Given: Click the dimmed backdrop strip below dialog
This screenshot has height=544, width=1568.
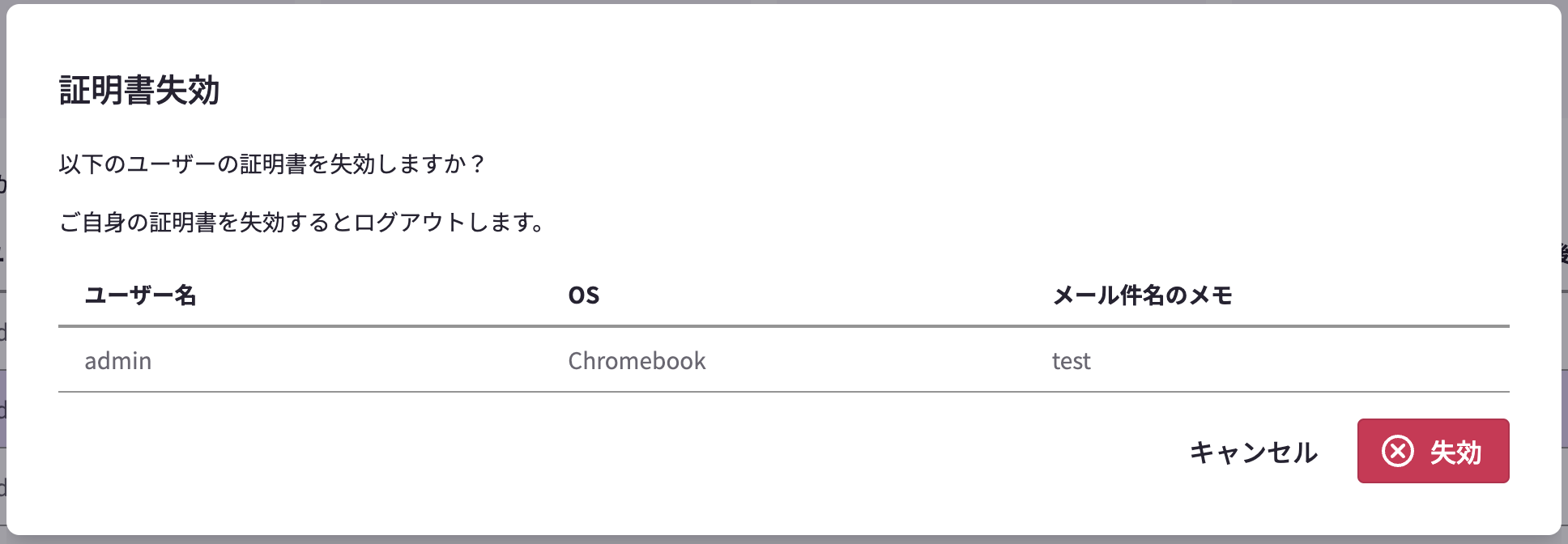Looking at the screenshot, I should (784, 540).
